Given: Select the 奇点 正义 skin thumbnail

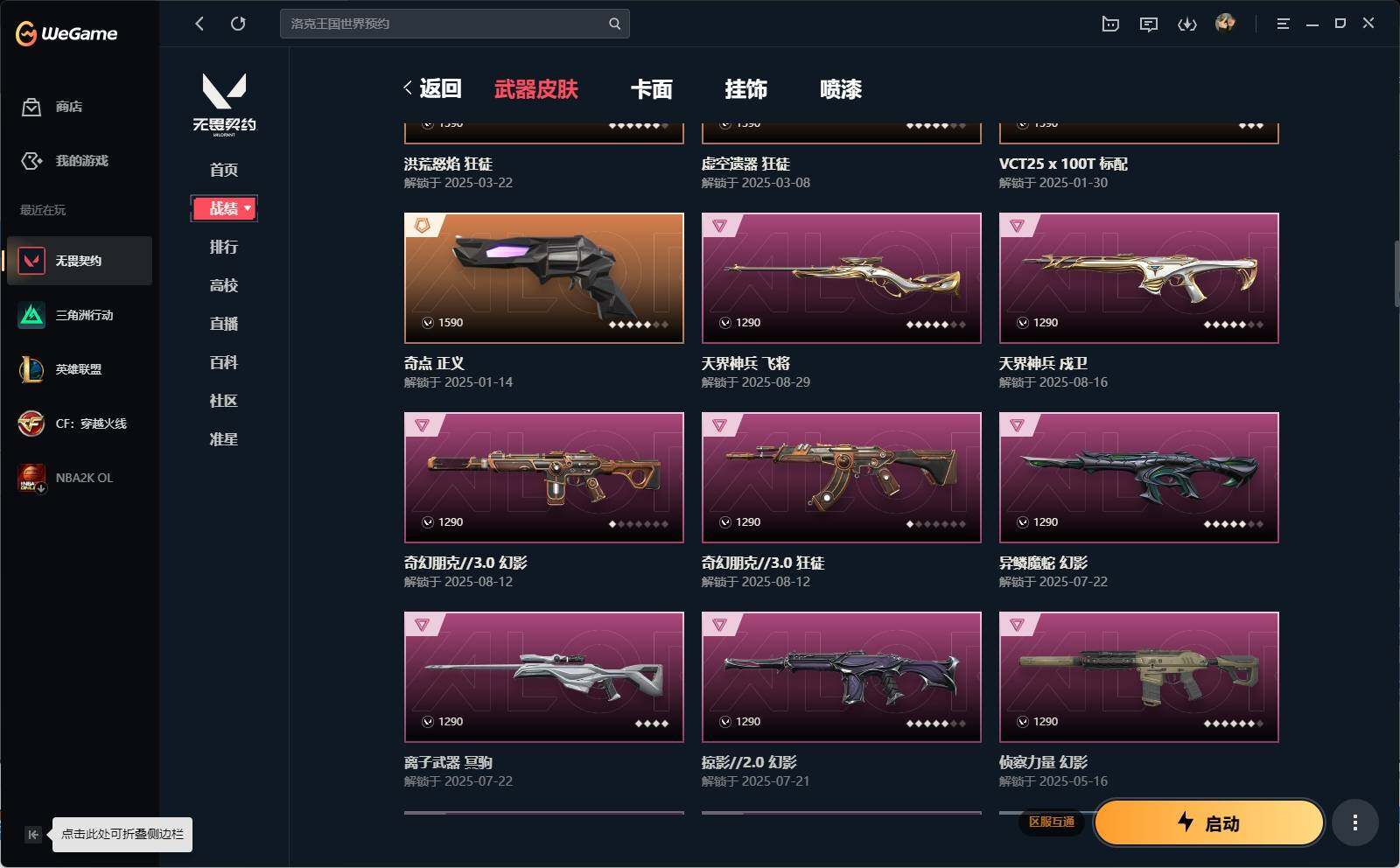Looking at the screenshot, I should point(544,278).
